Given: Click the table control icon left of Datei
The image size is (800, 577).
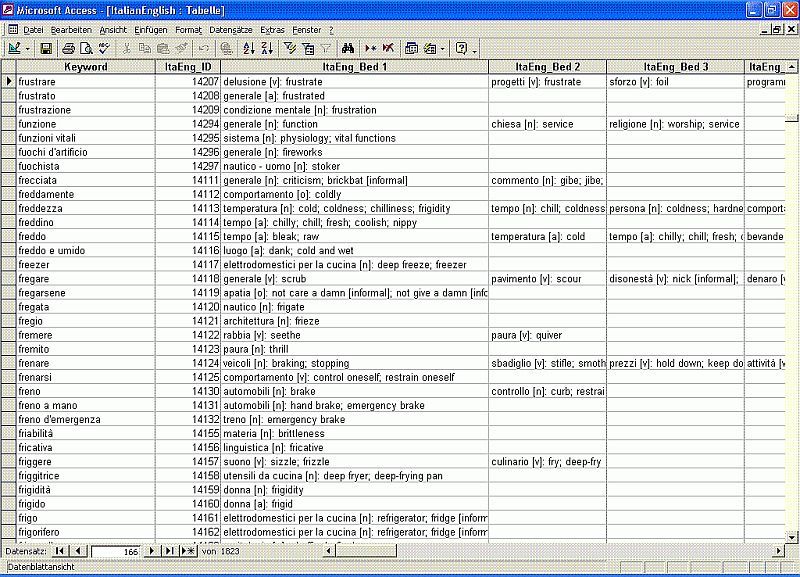Looking at the screenshot, I should click(x=13, y=30).
